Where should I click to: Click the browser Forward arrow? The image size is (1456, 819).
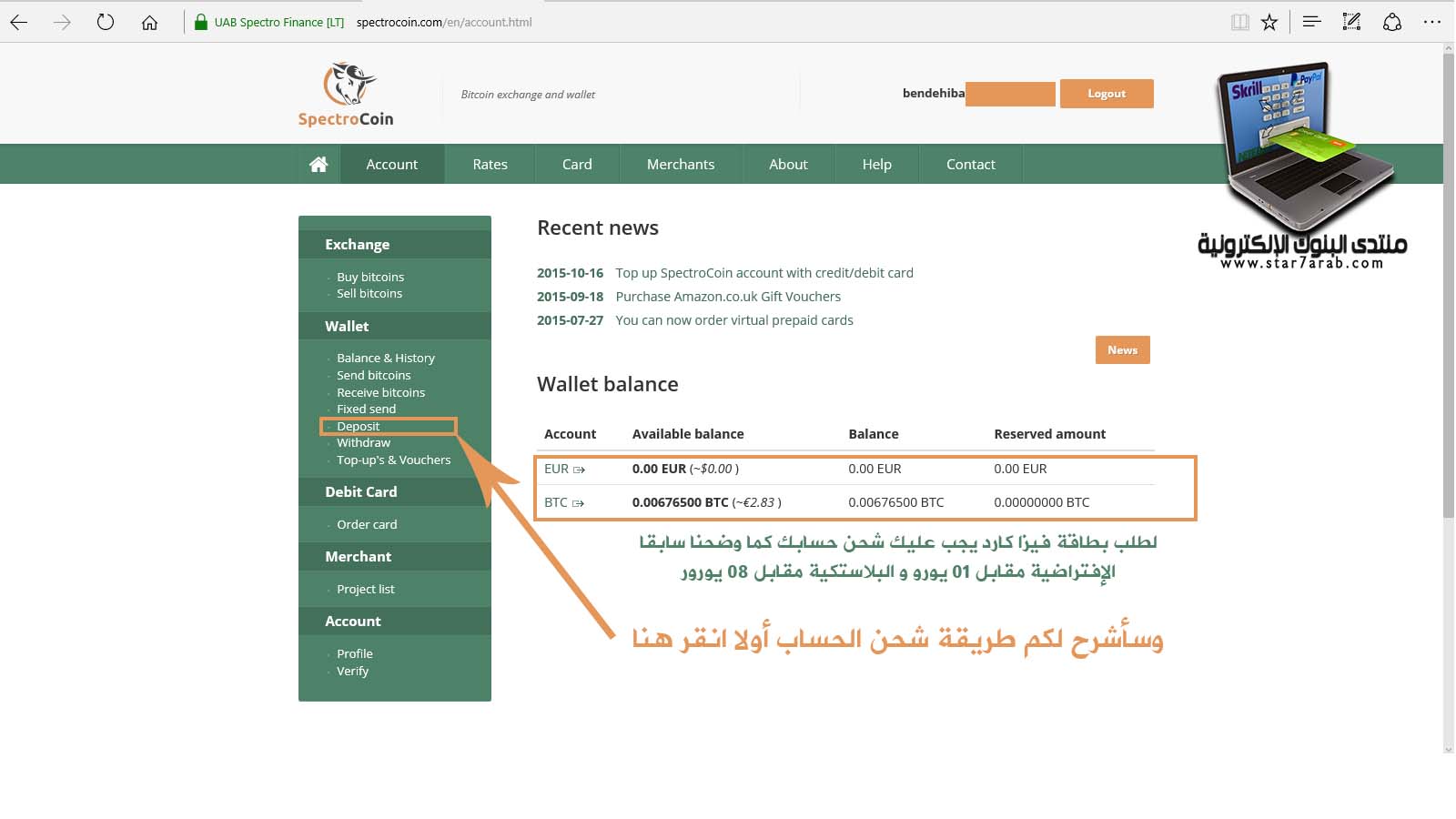click(62, 22)
